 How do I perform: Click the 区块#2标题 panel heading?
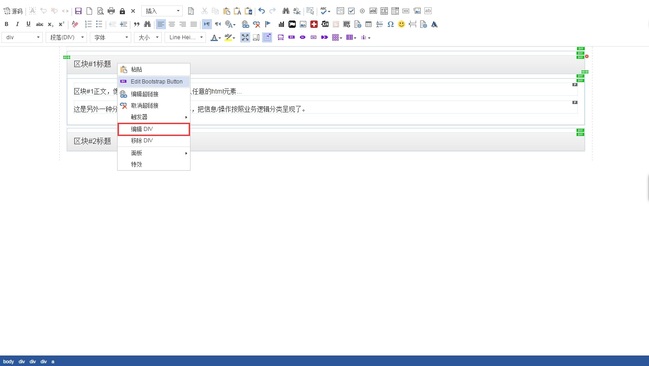92,141
